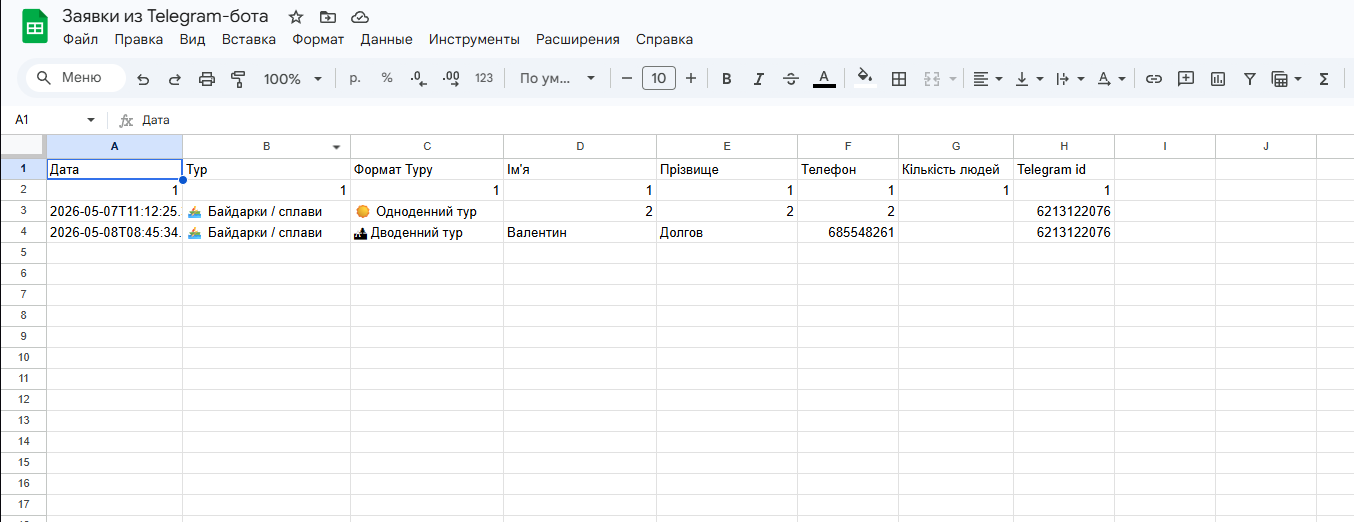This screenshot has height=522, width=1354.
Task: Click the move-to-folder icon near title
Action: (328, 17)
